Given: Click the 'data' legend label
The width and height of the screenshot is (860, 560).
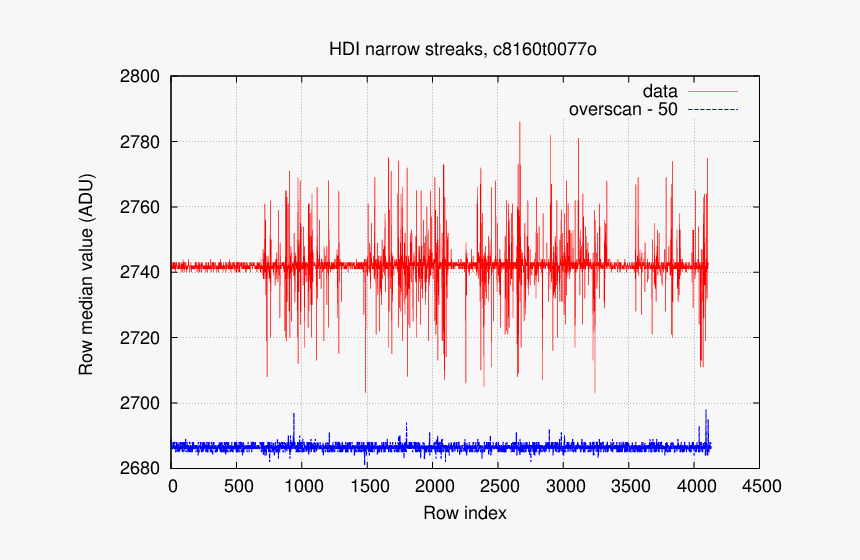Looking at the screenshot, I should coord(660,91).
